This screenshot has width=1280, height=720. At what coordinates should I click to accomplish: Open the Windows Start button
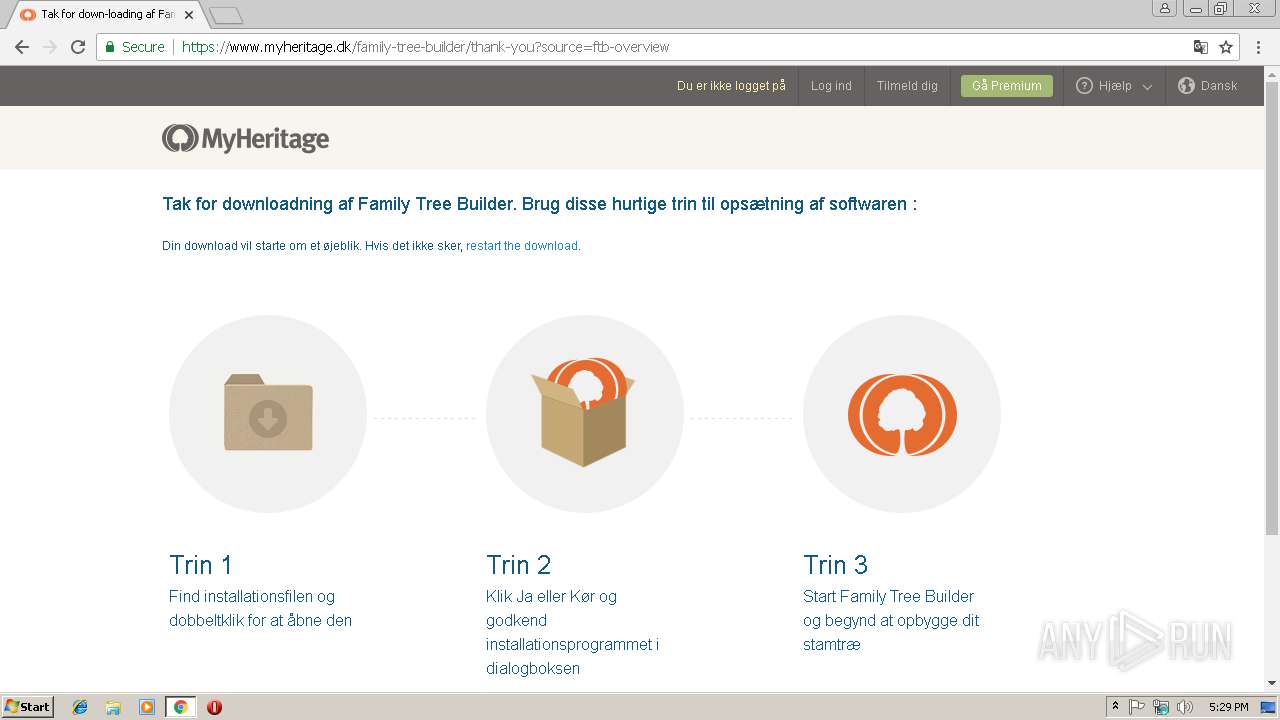[28, 707]
